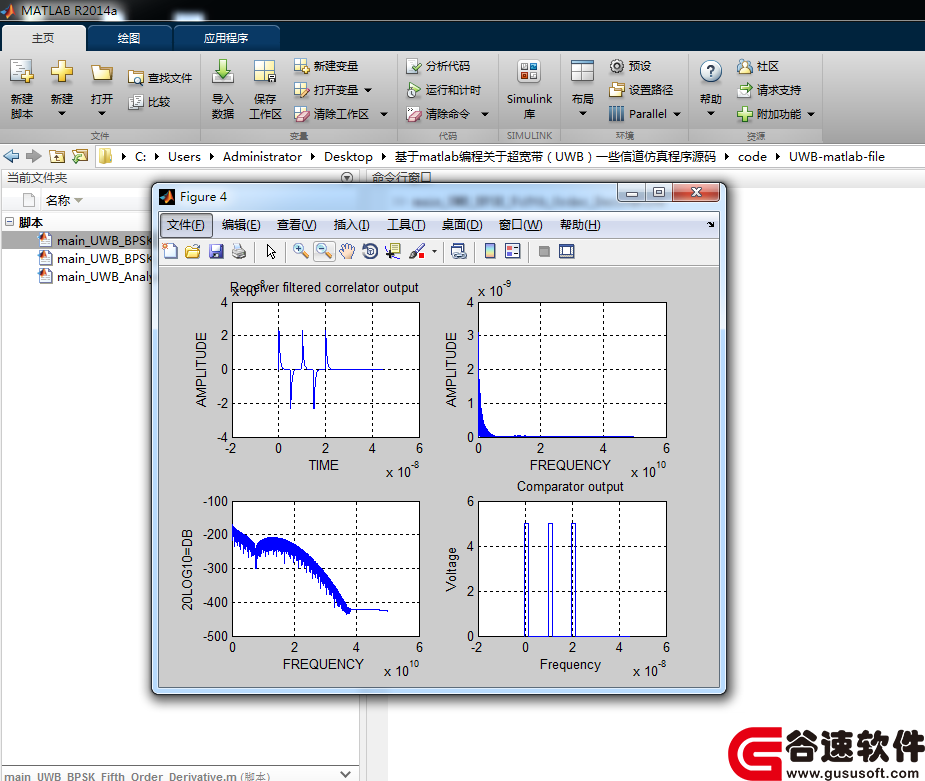Click Save Workspace (保存工作区) icon
Viewport: 925px width, 781px height.
[265, 71]
